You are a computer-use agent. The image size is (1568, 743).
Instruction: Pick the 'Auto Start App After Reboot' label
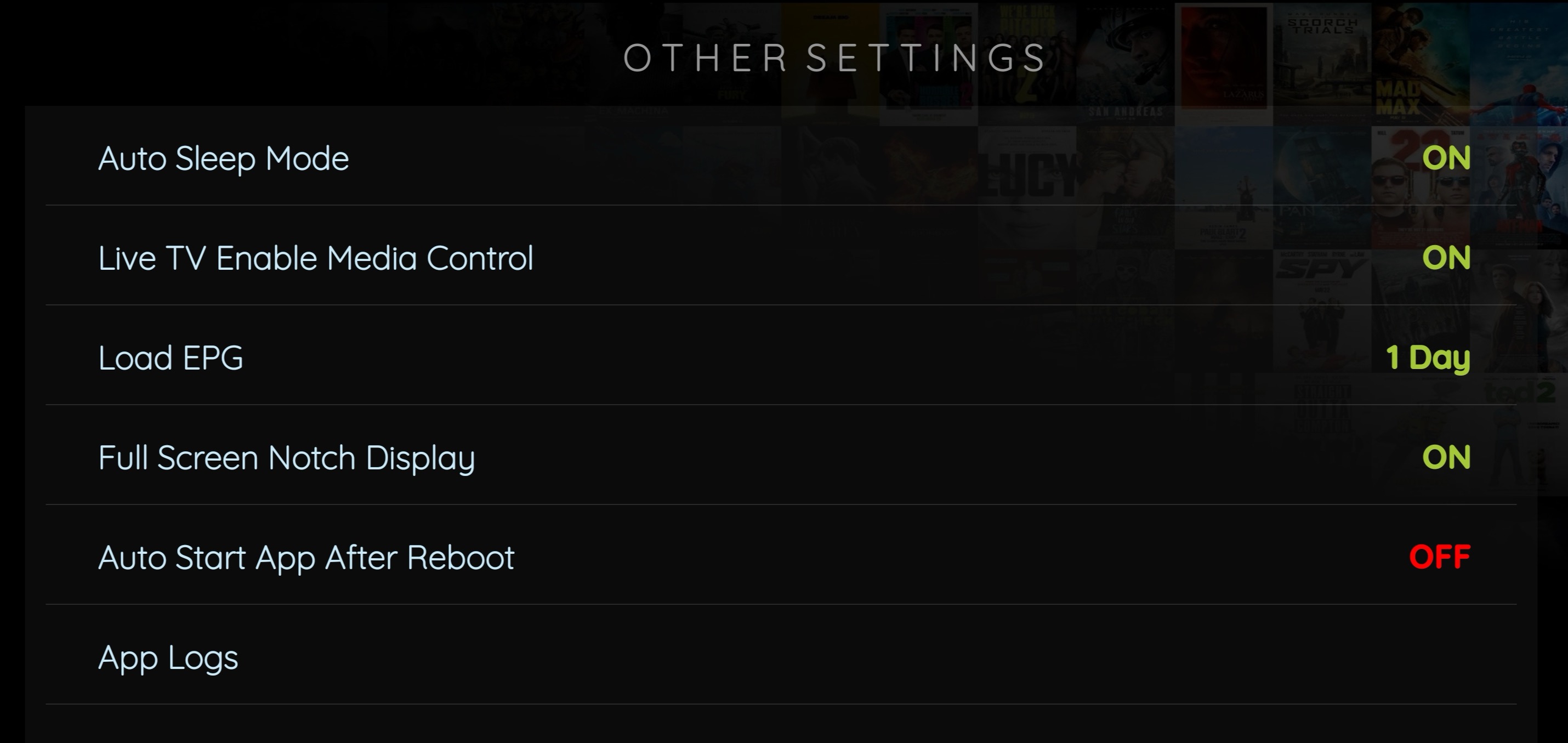(306, 558)
